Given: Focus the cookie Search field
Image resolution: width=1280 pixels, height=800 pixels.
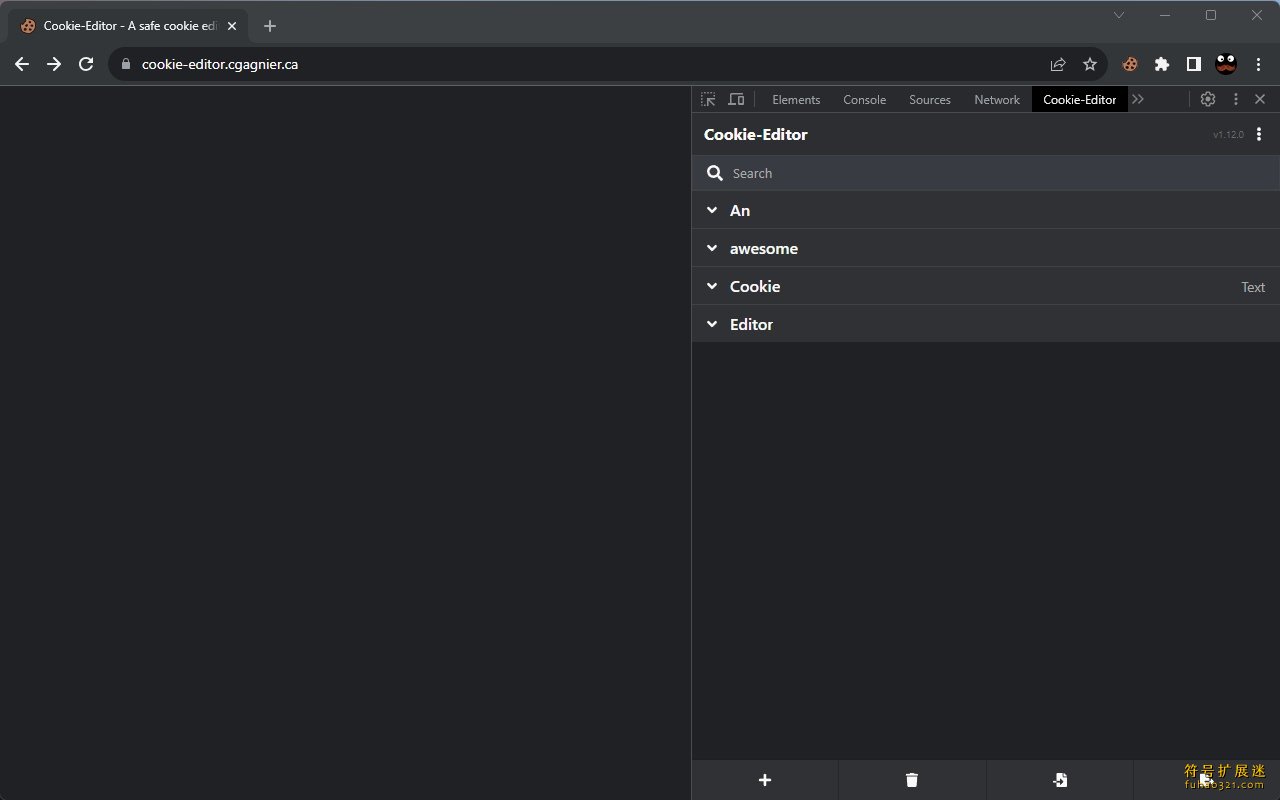Looking at the screenshot, I should [986, 173].
